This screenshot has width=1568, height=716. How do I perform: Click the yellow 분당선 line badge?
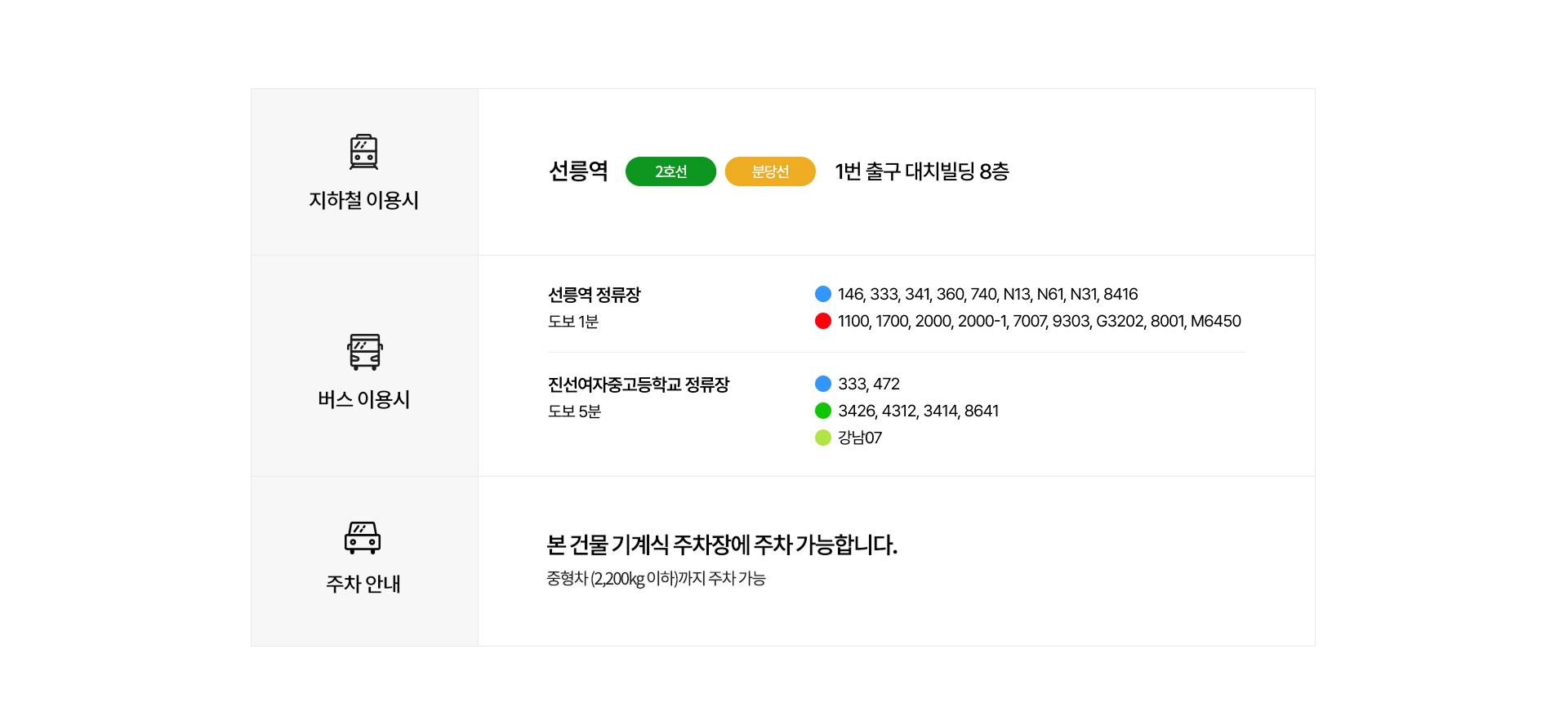[770, 171]
